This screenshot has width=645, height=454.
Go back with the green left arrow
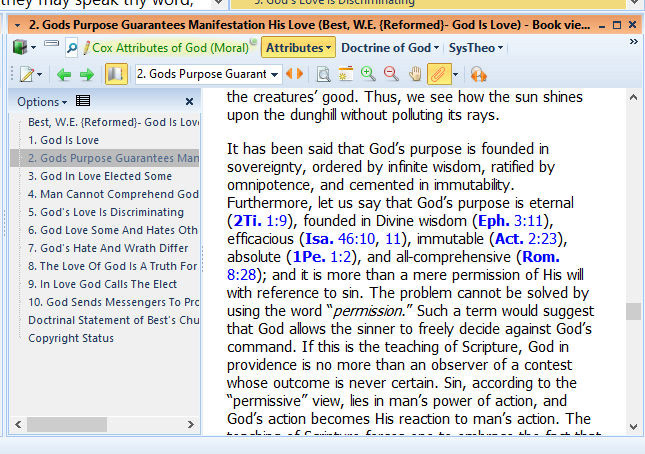64,74
